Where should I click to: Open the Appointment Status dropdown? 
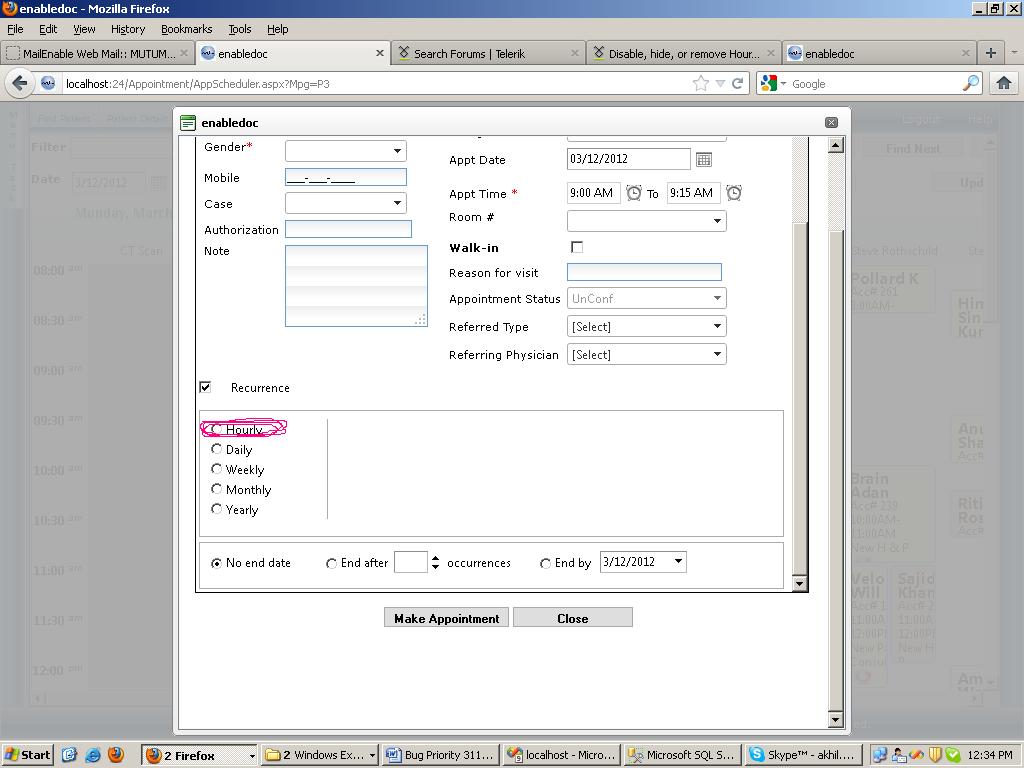pos(647,298)
